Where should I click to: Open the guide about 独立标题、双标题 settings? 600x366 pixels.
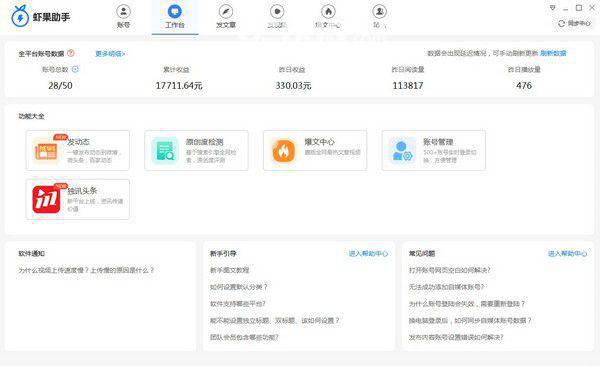(274, 320)
